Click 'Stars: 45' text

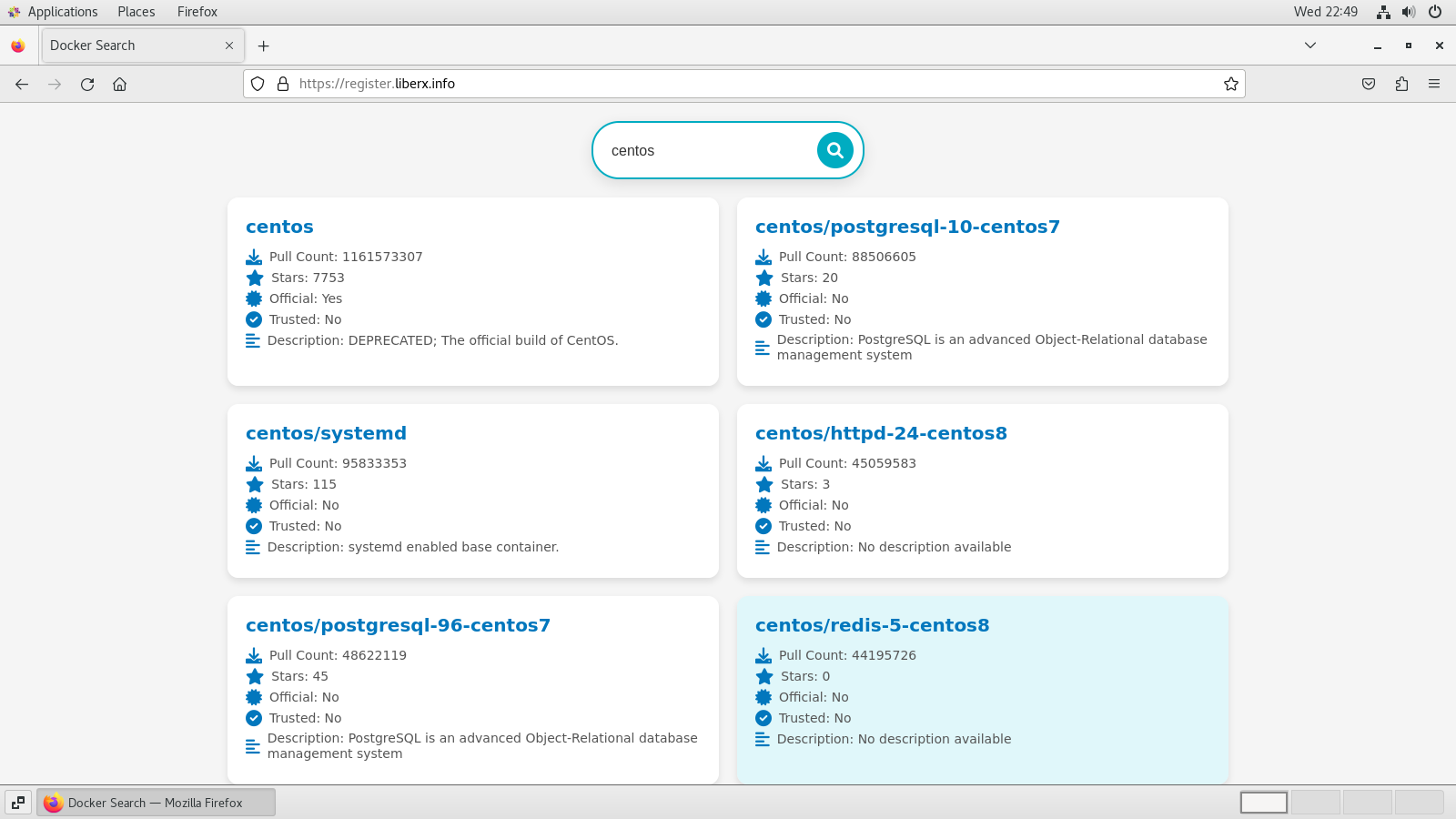(x=299, y=676)
